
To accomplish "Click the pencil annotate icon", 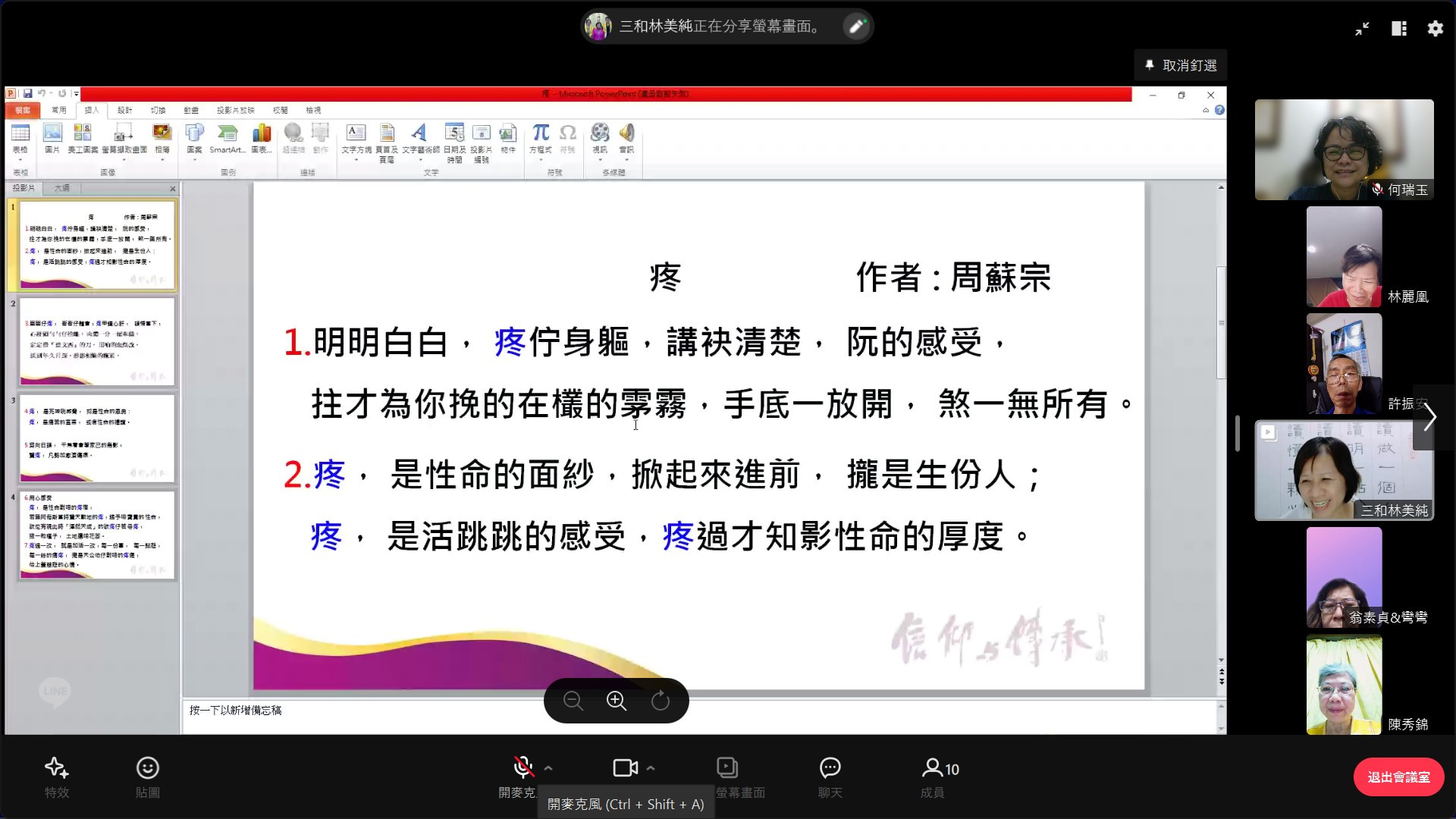I will [857, 27].
